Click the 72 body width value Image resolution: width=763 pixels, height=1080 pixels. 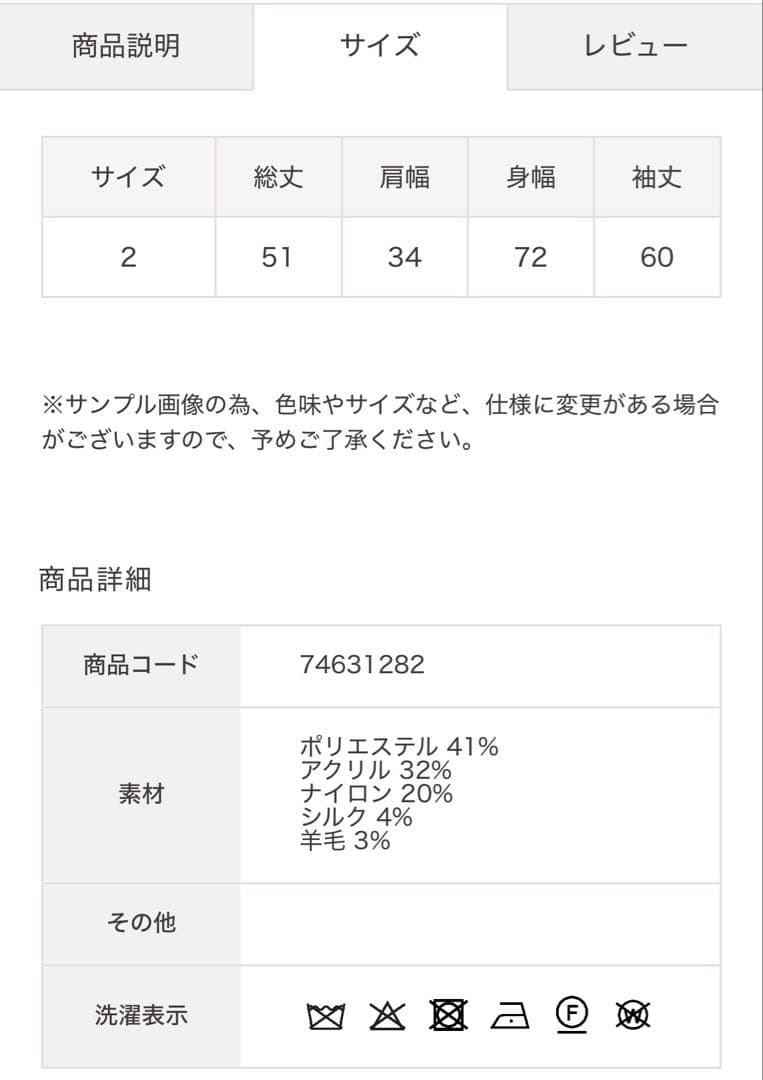coord(530,257)
